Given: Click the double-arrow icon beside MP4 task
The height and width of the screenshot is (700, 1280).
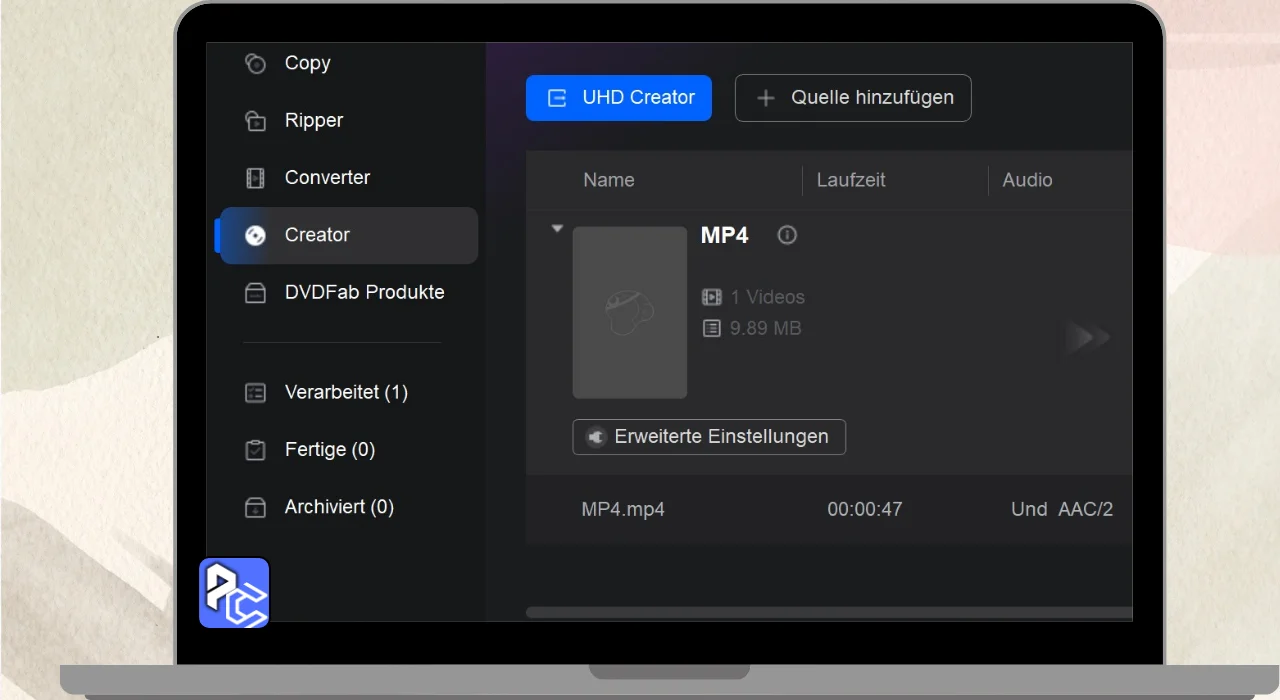Looking at the screenshot, I should [x=1087, y=338].
